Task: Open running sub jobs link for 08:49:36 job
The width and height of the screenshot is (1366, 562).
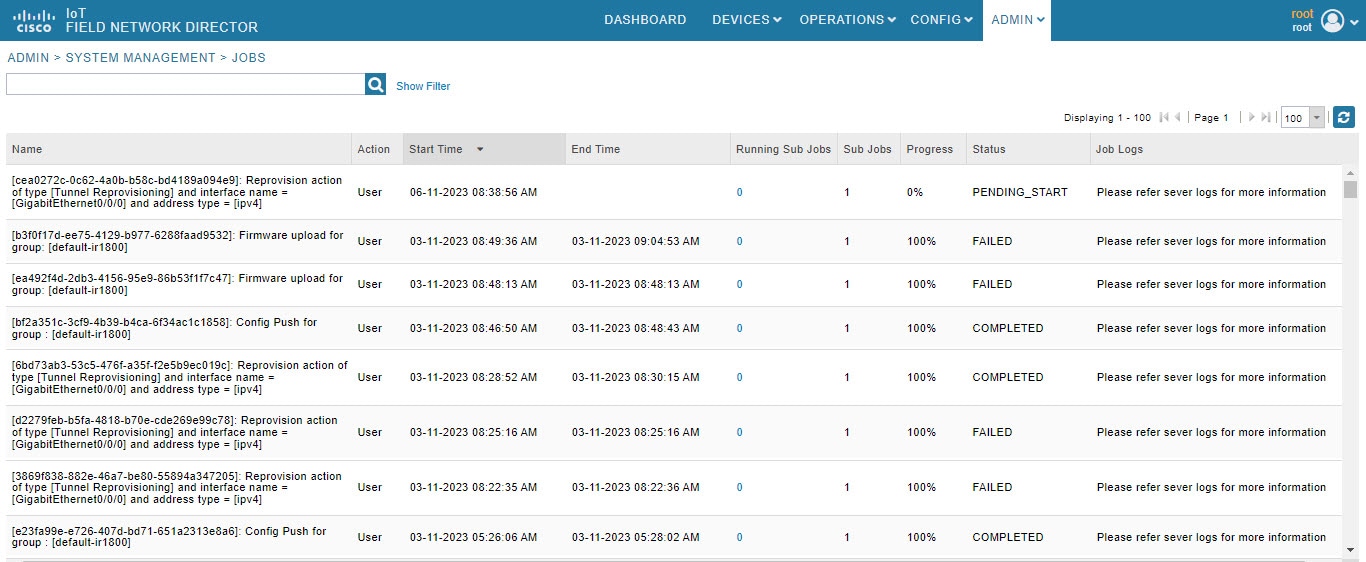Action: tap(740, 241)
